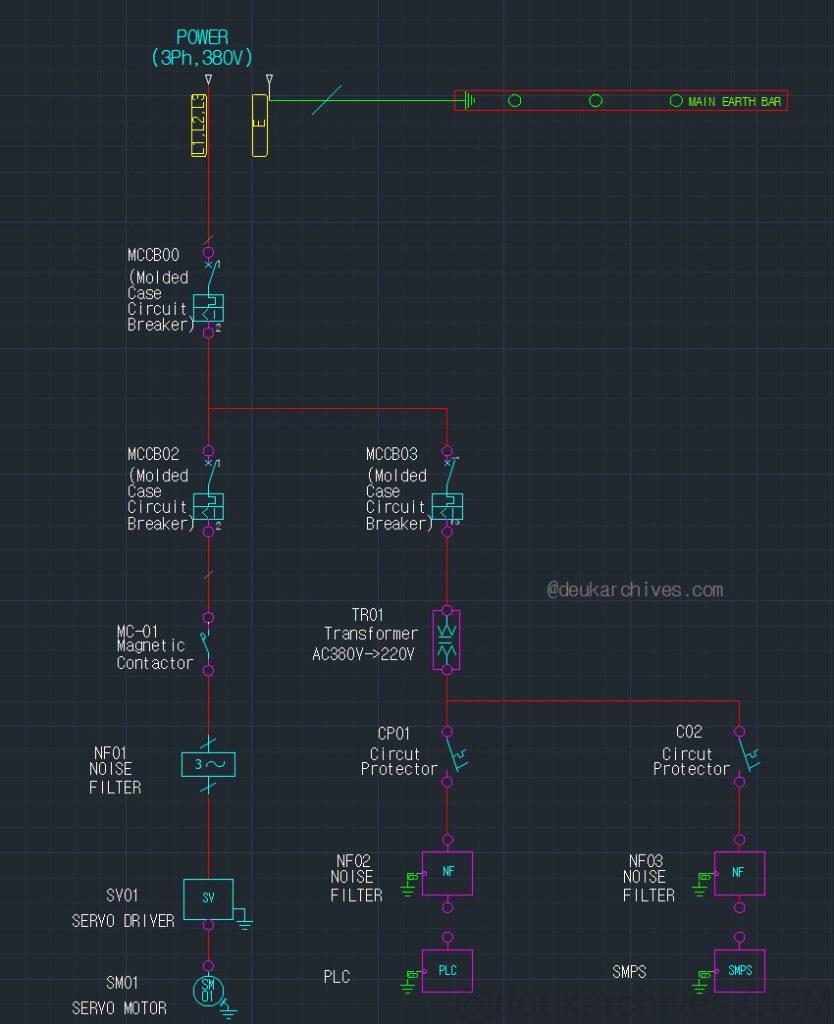Select the magenta PLC block
The image size is (834, 1024).
[447, 971]
